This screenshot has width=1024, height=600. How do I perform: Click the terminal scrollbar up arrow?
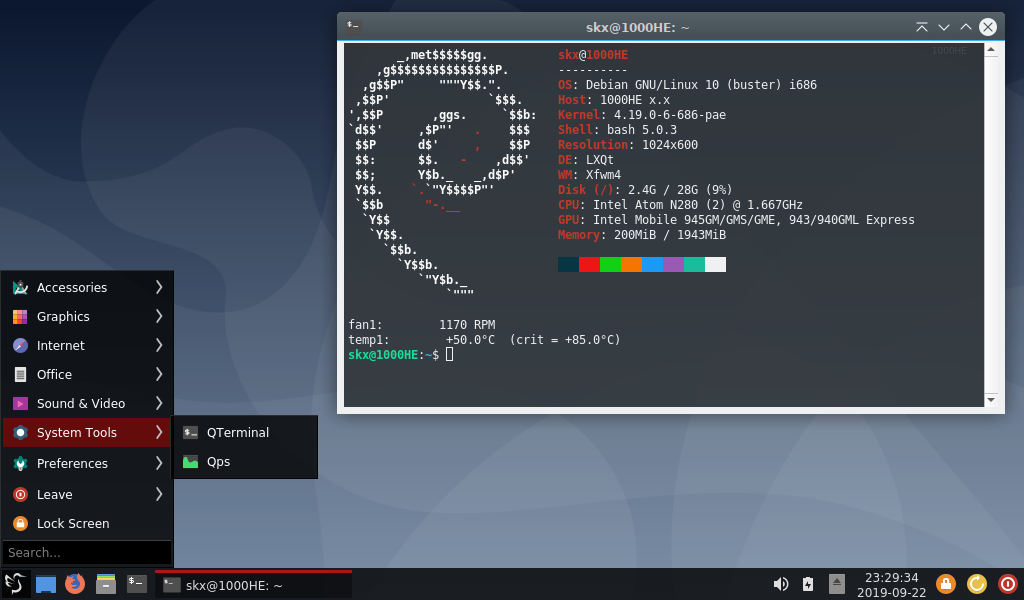(991, 50)
